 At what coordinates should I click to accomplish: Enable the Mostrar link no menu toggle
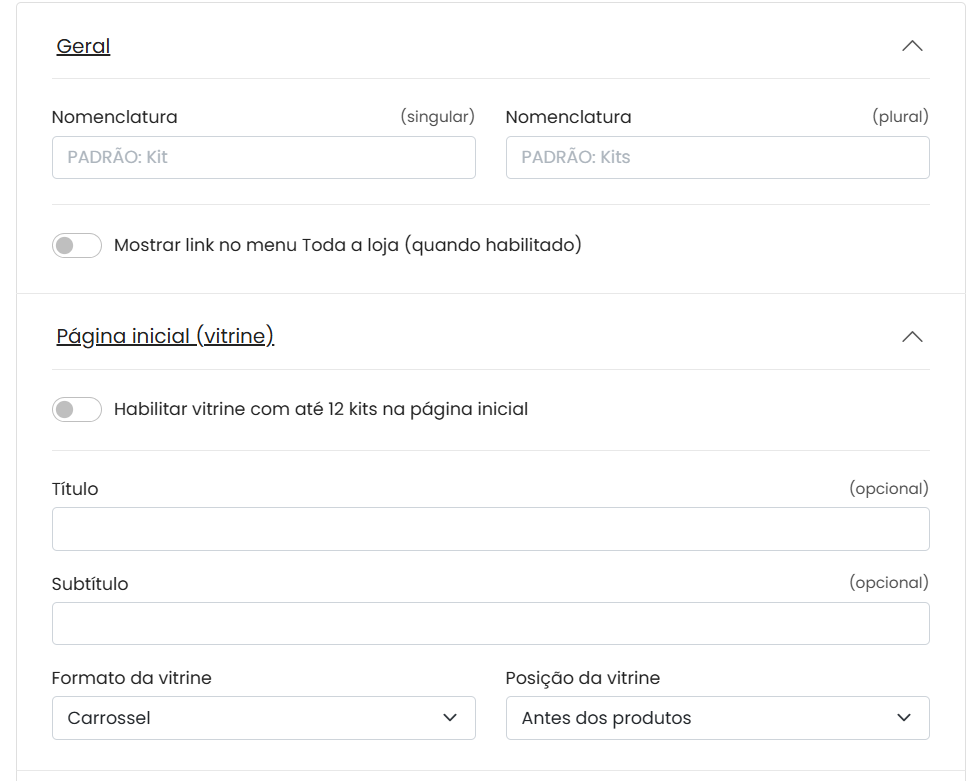(x=77, y=245)
